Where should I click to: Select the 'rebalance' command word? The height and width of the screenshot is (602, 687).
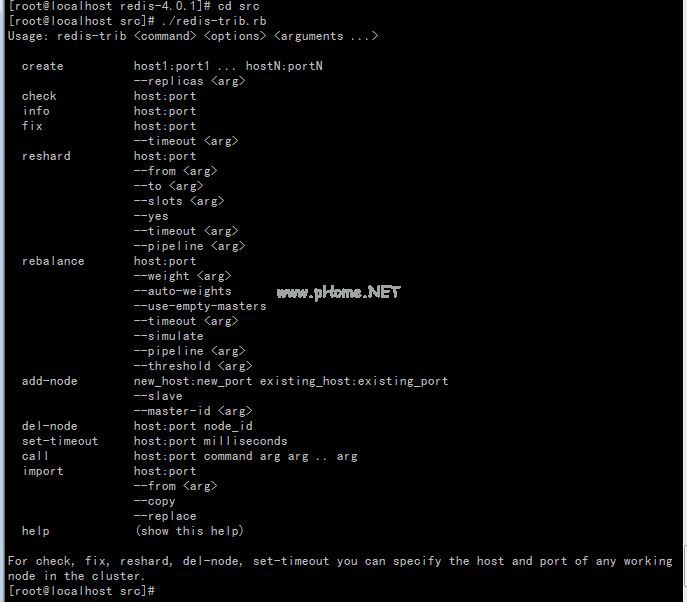53,261
